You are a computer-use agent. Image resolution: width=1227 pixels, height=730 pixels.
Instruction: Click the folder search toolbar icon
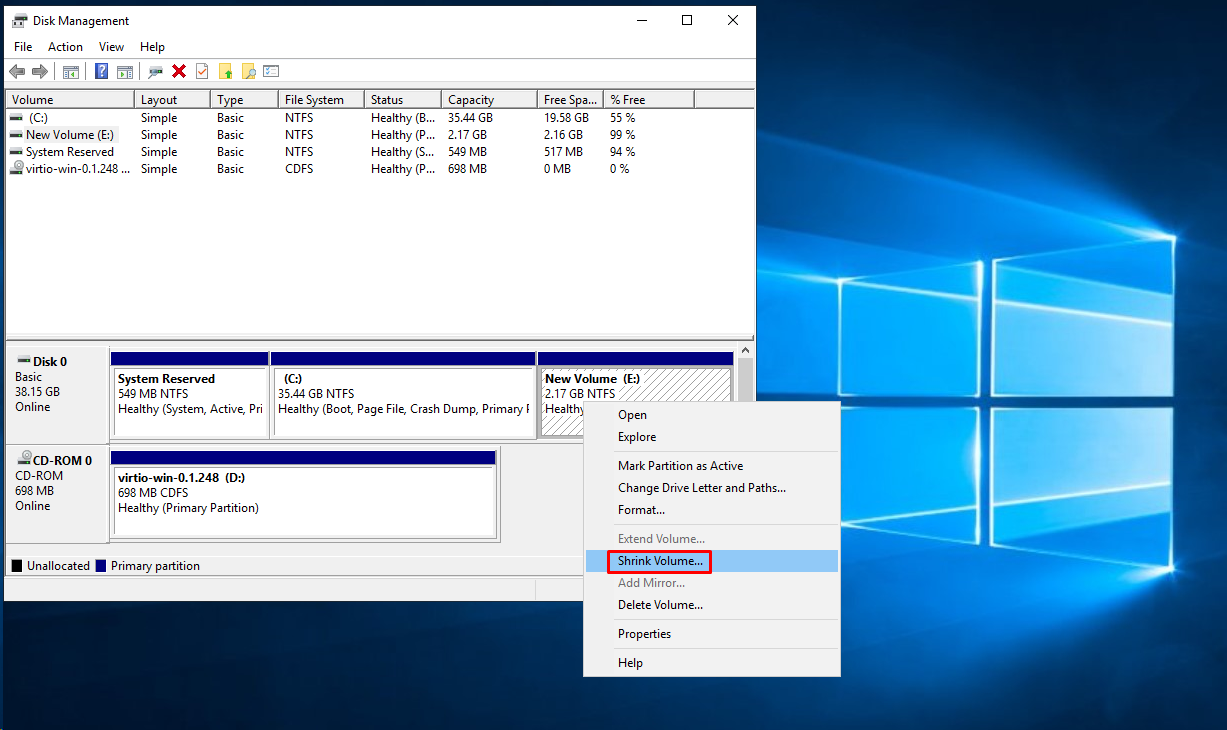[x=249, y=71]
